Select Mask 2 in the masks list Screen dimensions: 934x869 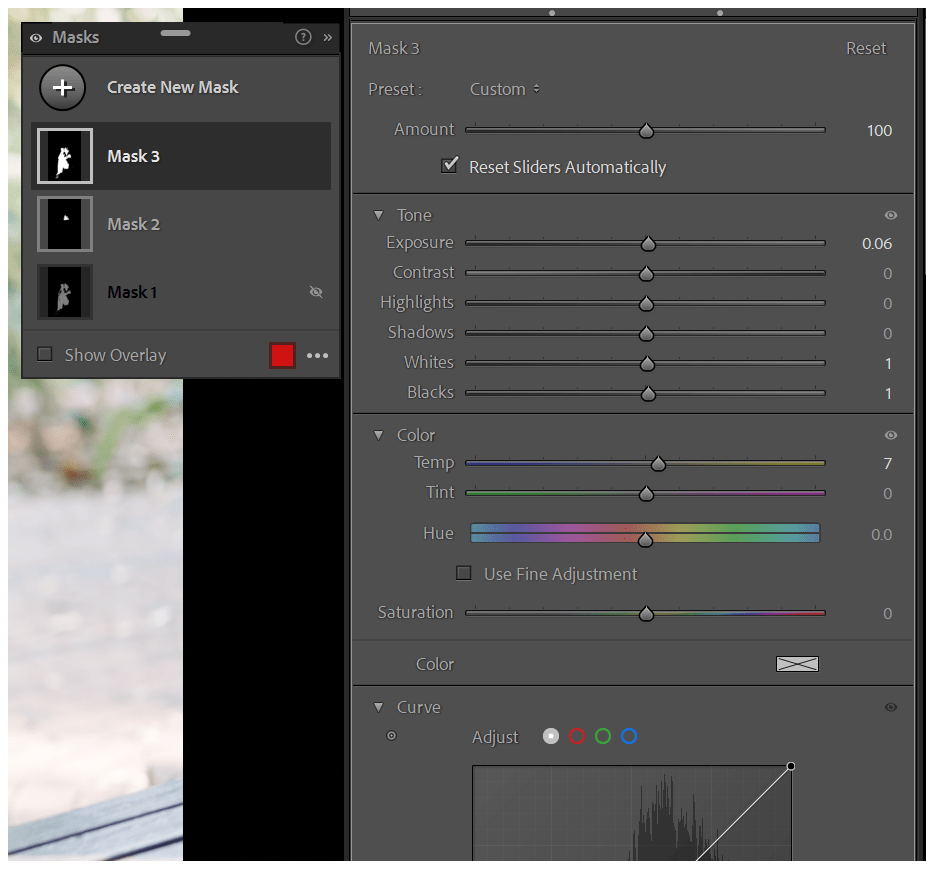pyautogui.click(x=134, y=224)
